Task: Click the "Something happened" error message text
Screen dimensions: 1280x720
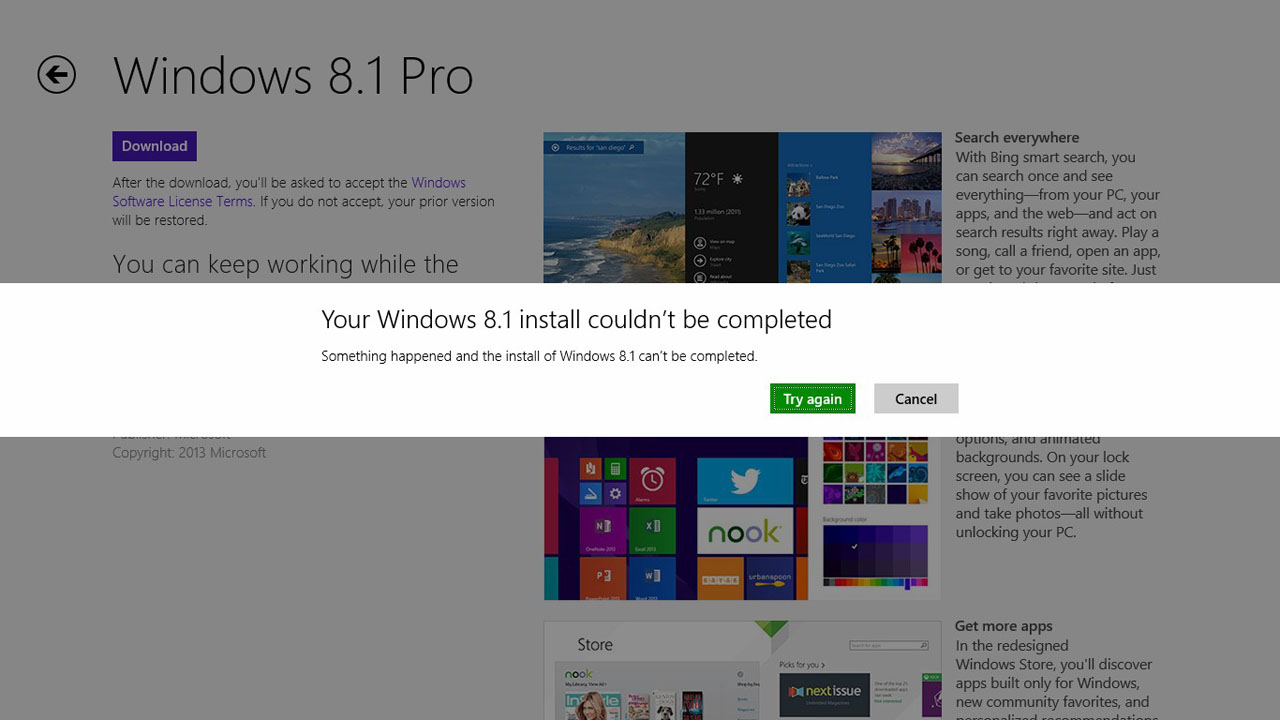Action: point(539,356)
